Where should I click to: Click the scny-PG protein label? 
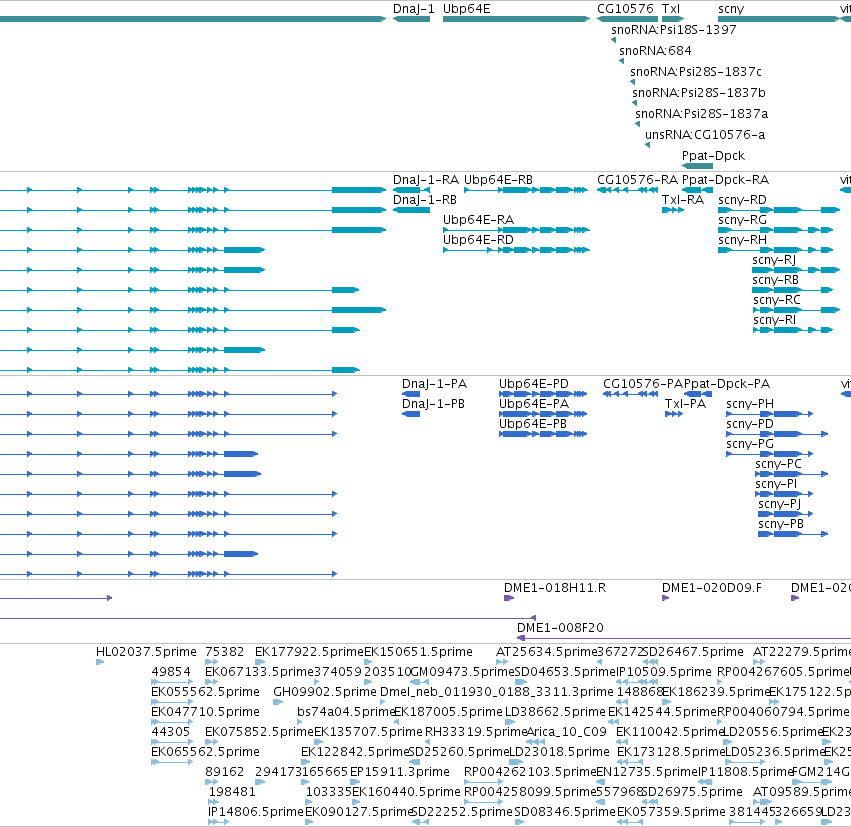point(750,444)
